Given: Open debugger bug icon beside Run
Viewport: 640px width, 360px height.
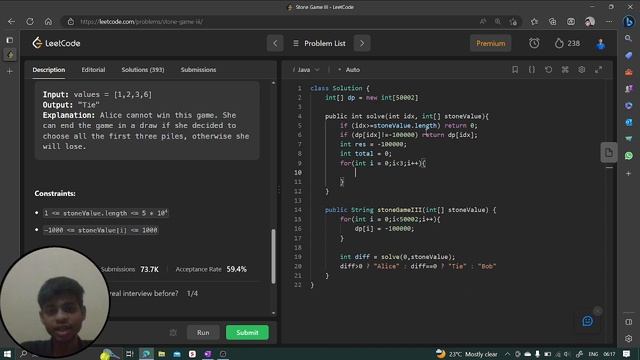Looking at the screenshot, I should [x=173, y=333].
